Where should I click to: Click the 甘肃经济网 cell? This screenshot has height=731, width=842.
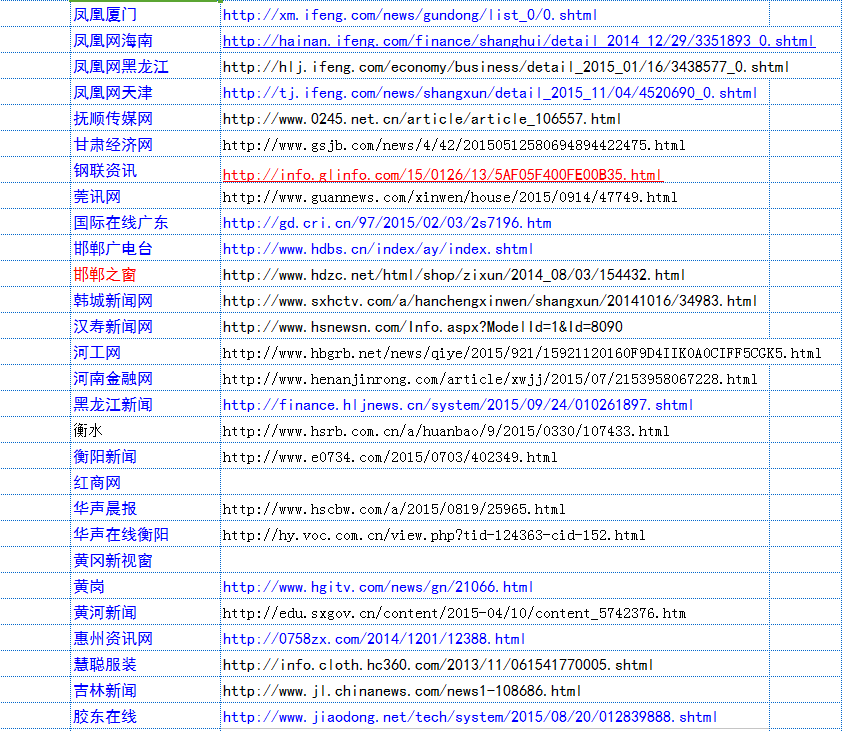[146, 144]
